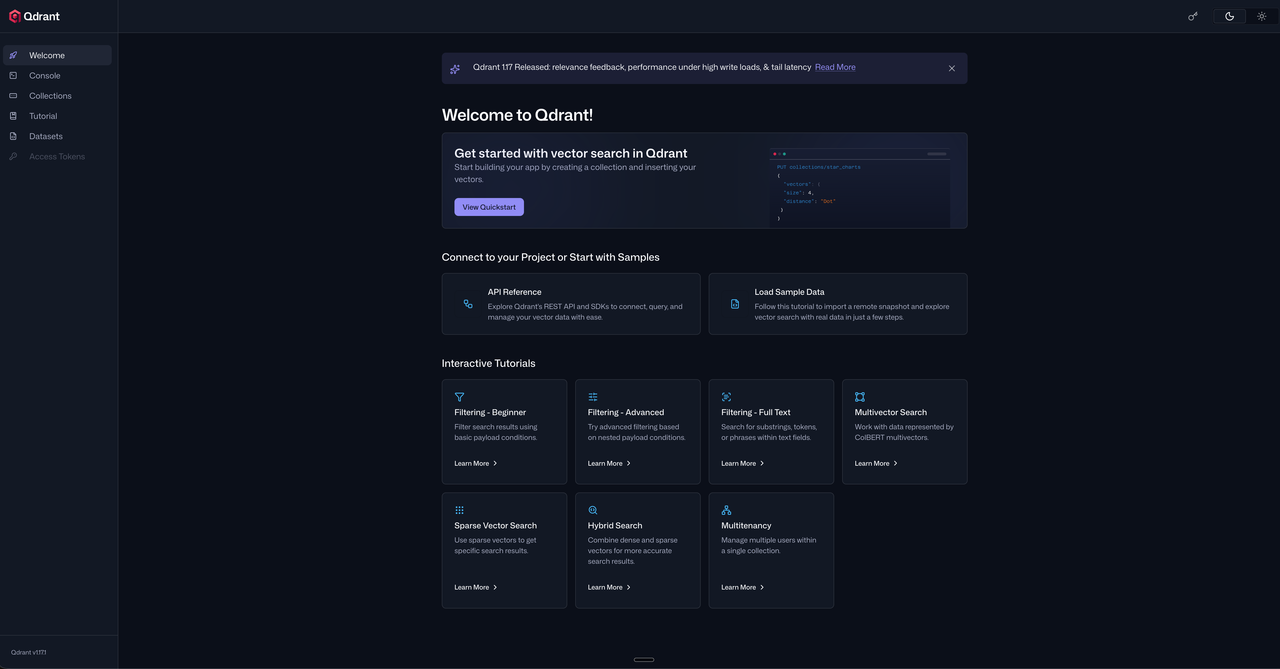Open Learn More for Sparse Vector Search
This screenshot has width=1280, height=669.
[476, 587]
